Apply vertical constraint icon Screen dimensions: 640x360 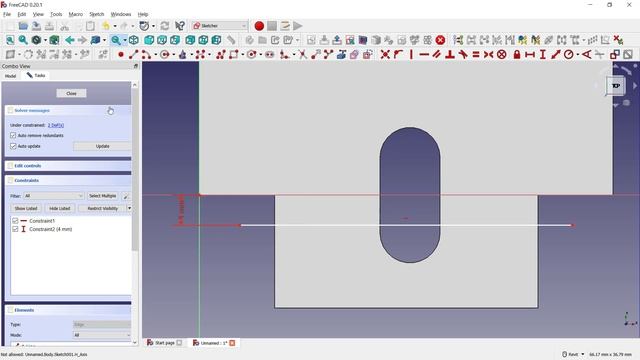411,54
